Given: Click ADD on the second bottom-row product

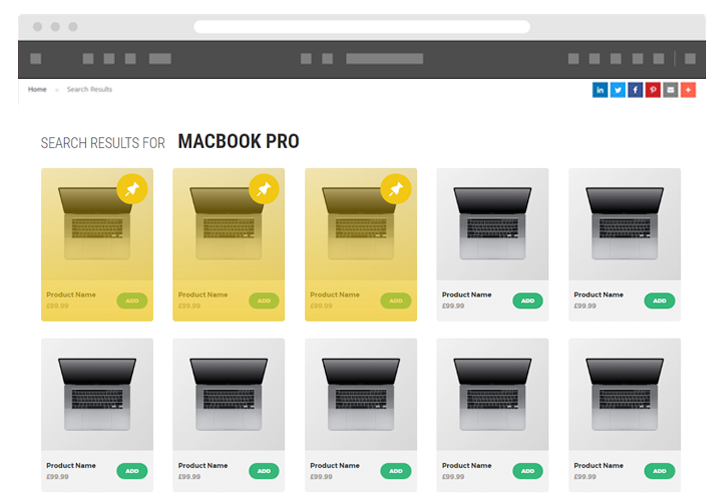Looking at the screenshot, I should pos(264,471).
